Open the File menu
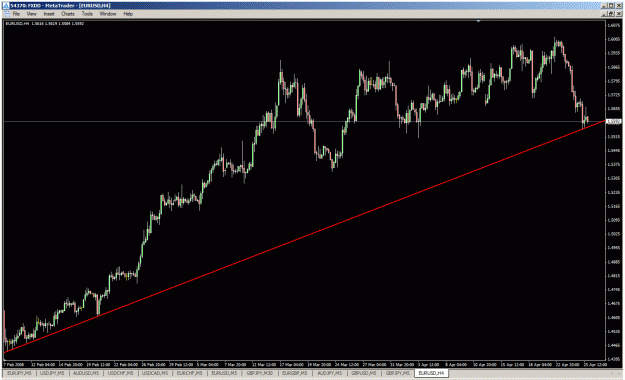Screen dimensions: 625x380 (x=16, y=14)
